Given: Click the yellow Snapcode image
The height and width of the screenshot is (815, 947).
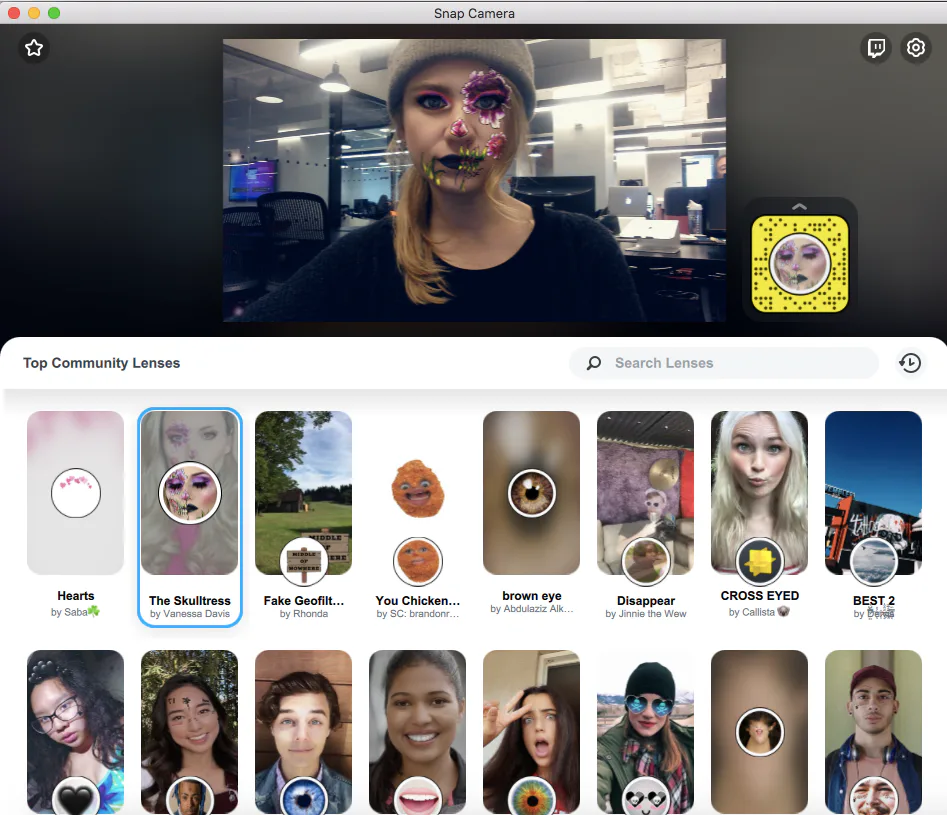Looking at the screenshot, I should coord(800,264).
